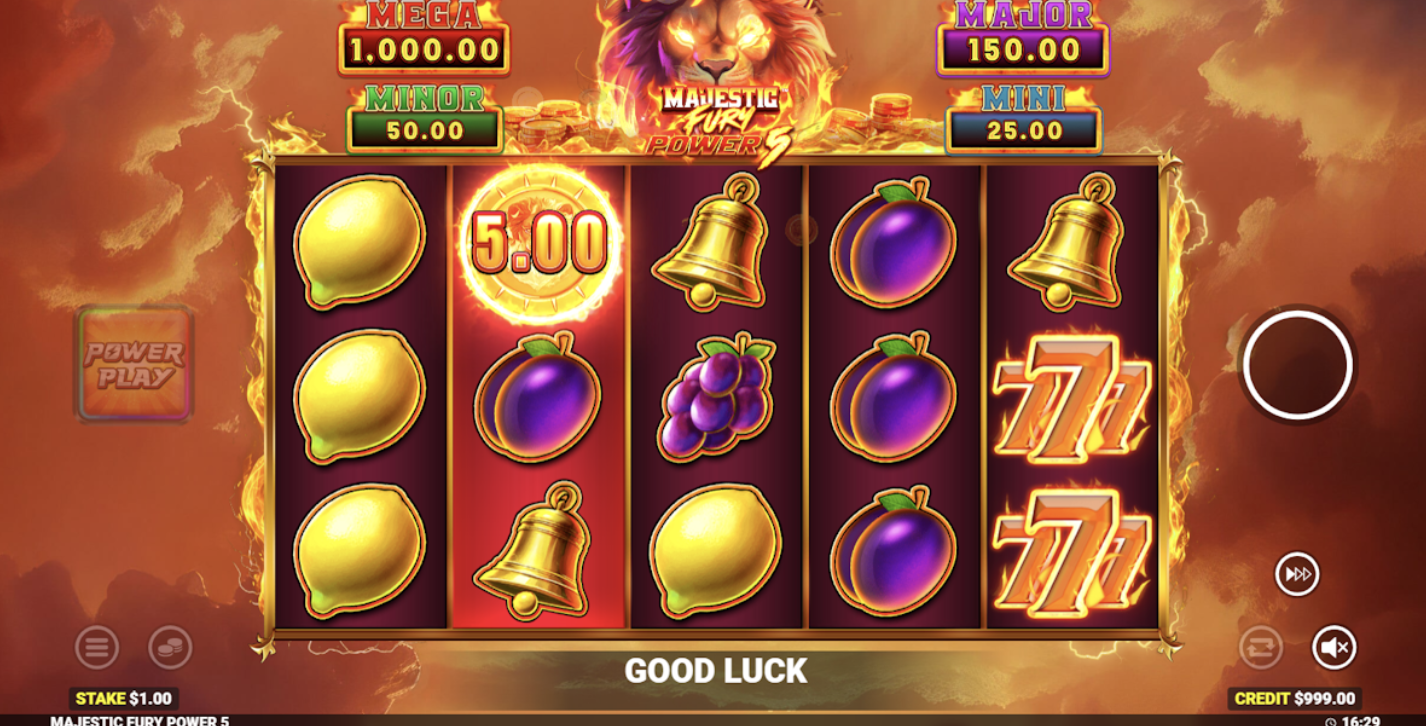Click the Mega 1,000.00 jackpot display

pyautogui.click(x=423, y=38)
